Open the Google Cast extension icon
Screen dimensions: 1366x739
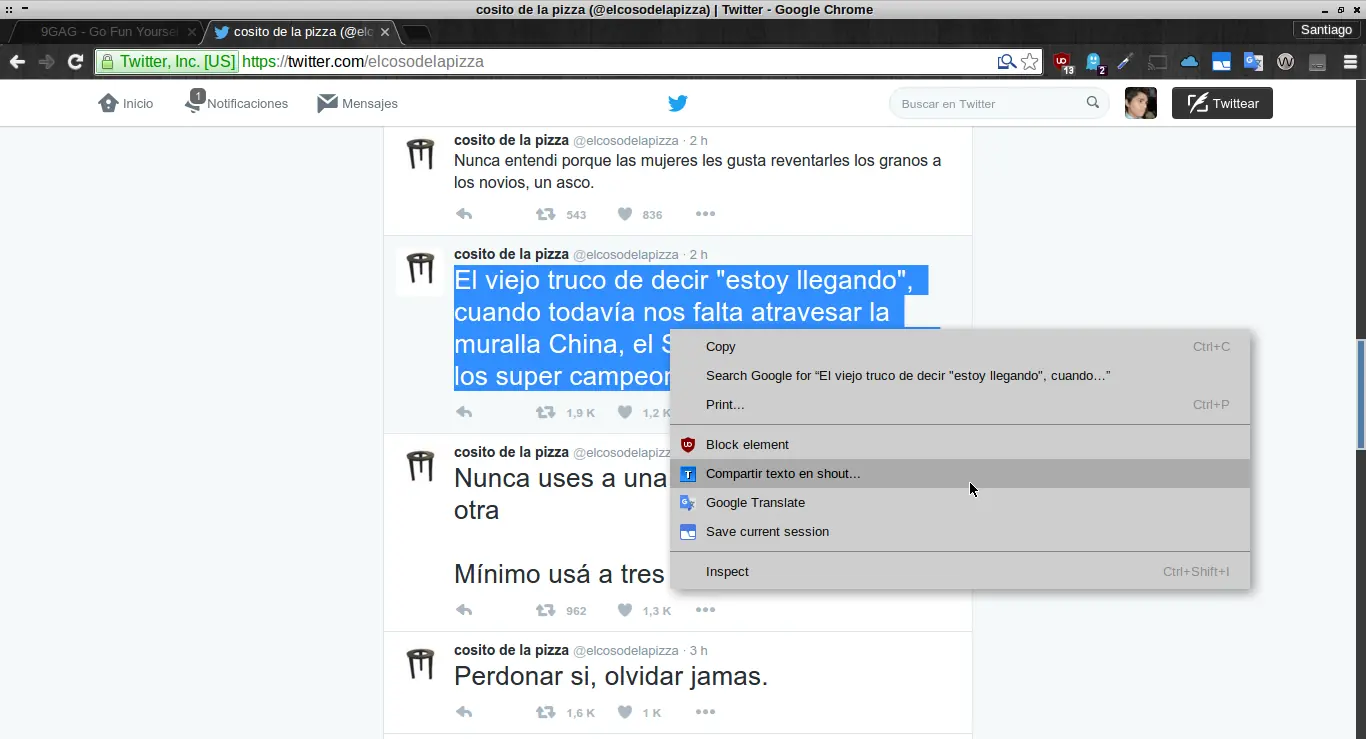tap(1157, 62)
